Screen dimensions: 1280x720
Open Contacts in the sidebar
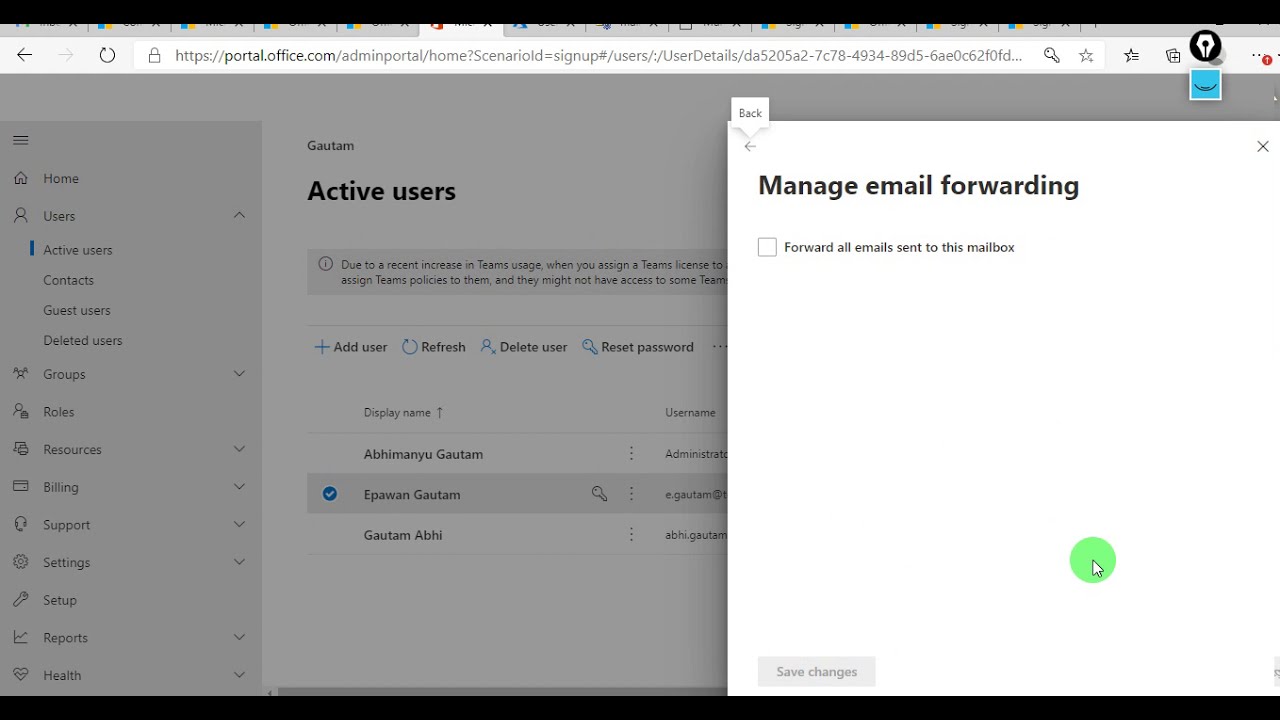68,280
